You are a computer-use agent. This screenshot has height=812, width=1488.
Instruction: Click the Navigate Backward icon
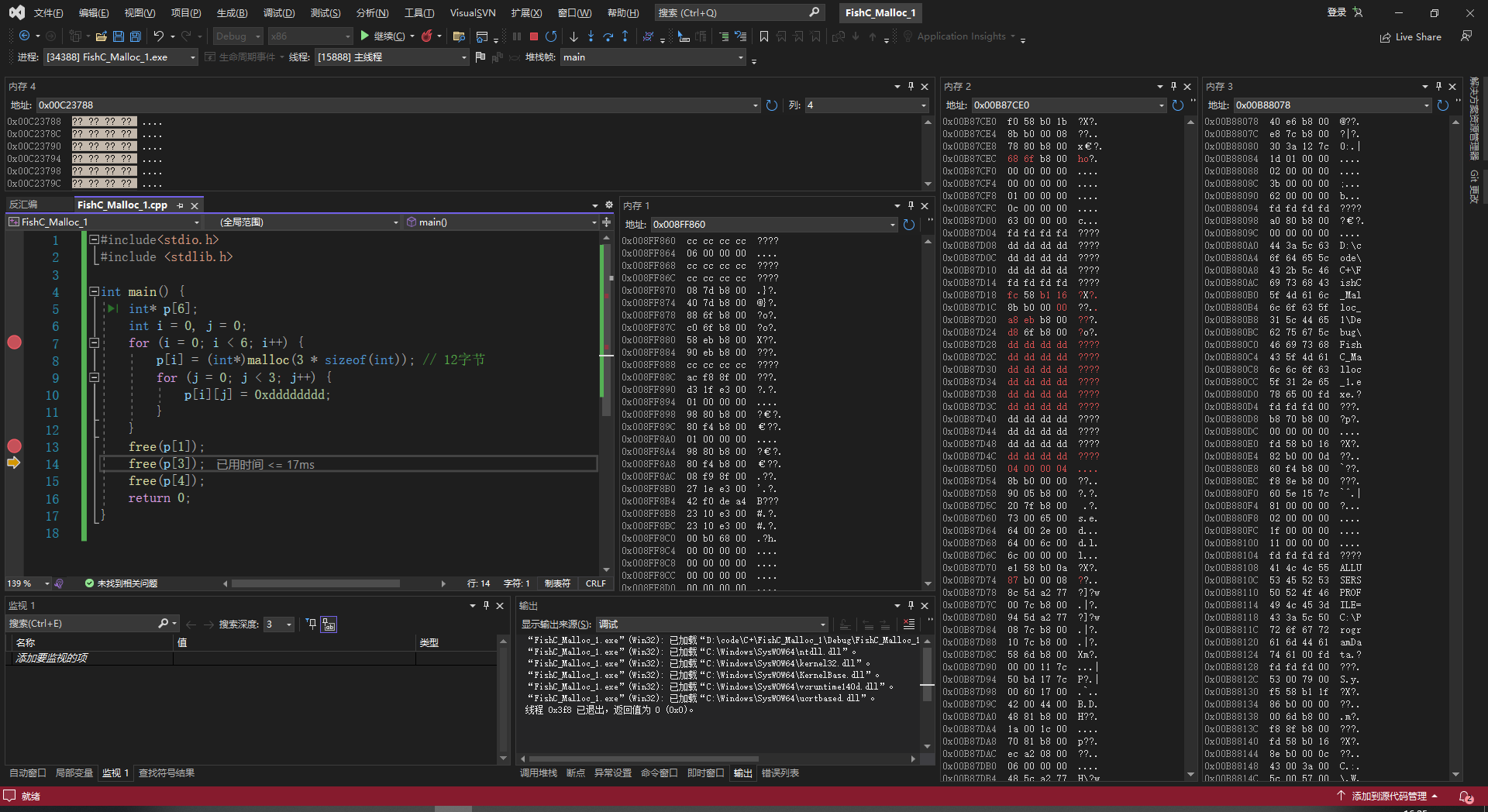click(x=24, y=36)
